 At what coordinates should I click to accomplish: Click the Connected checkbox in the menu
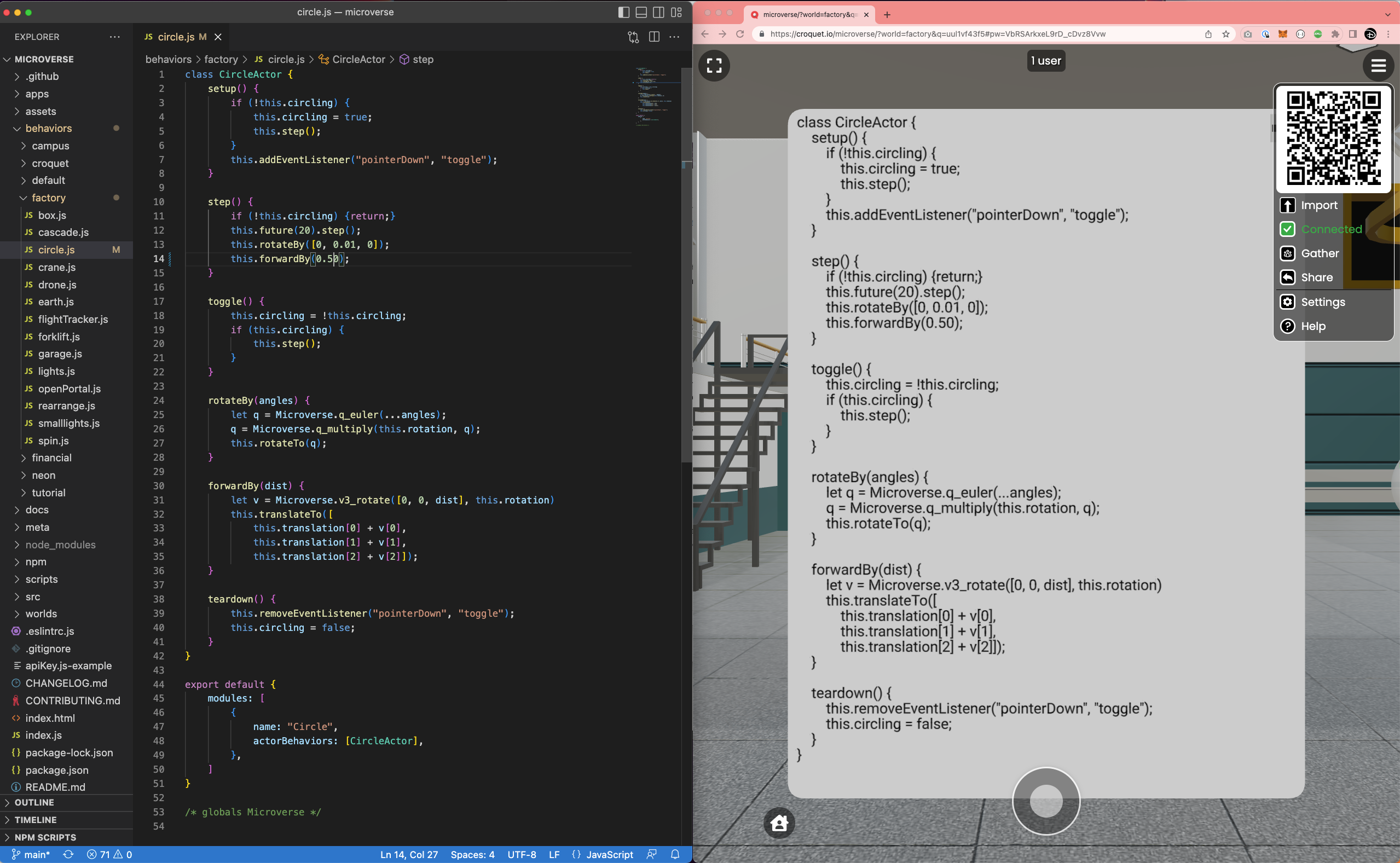point(1288,229)
